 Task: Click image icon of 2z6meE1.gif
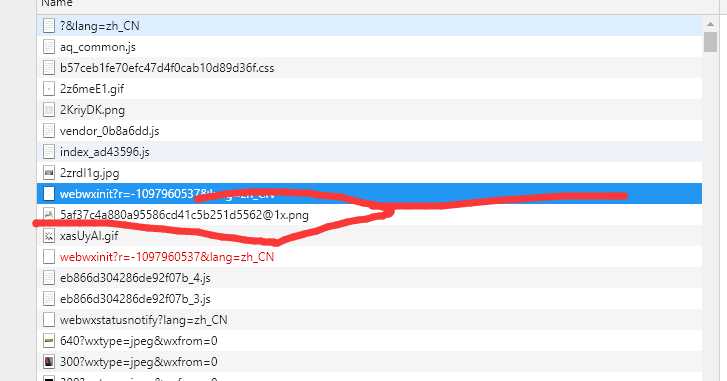tap(49, 89)
